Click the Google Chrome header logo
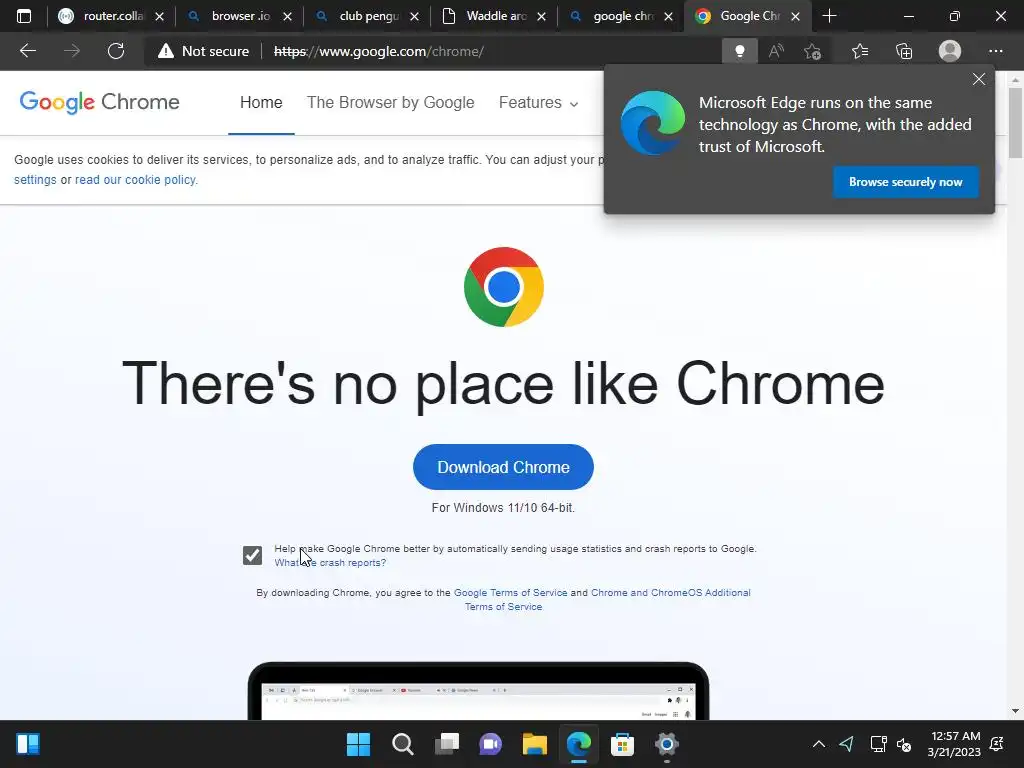The height and width of the screenshot is (768, 1024). (99, 102)
